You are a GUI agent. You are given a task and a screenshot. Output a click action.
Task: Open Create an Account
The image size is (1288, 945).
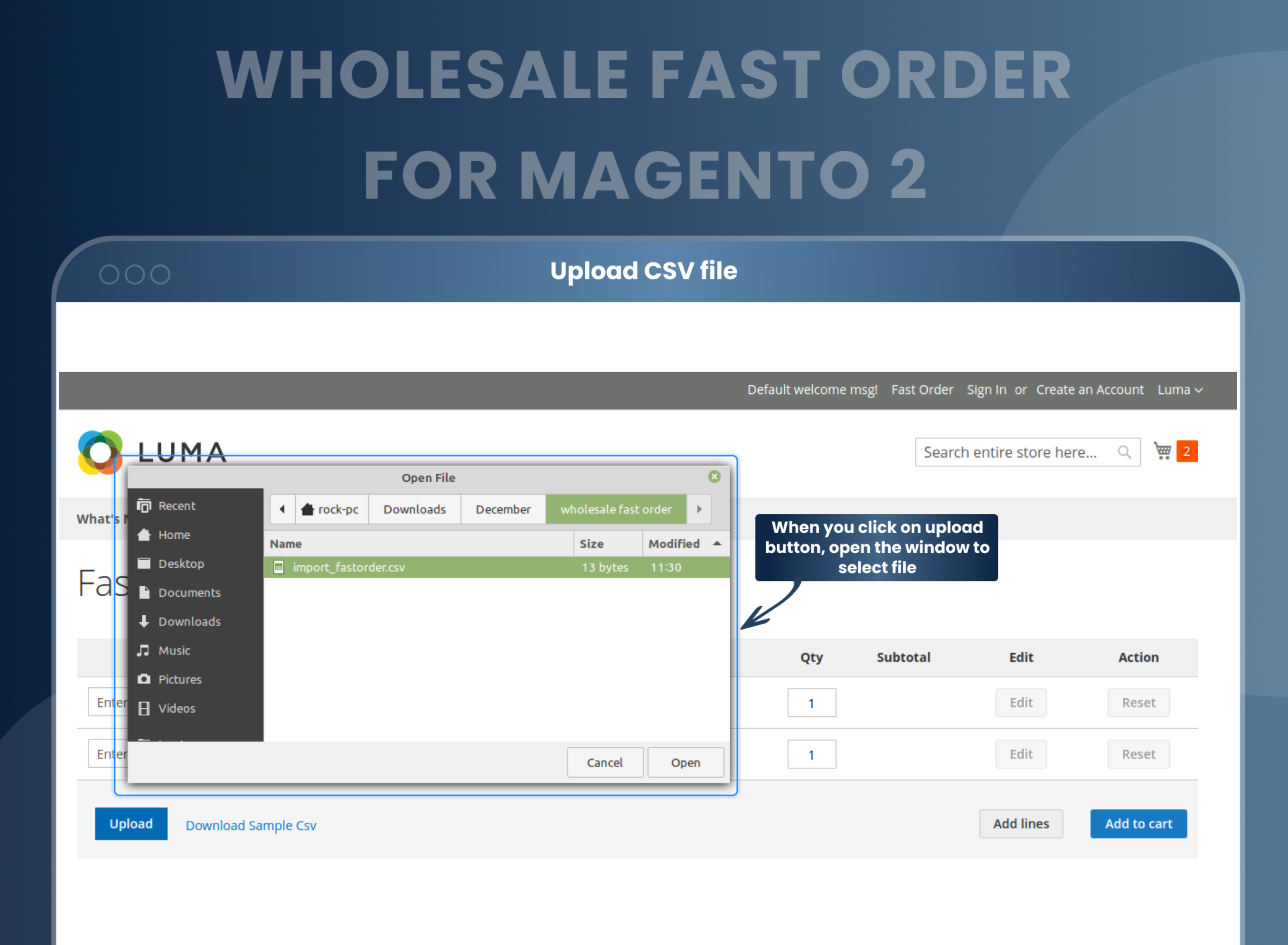(1090, 390)
